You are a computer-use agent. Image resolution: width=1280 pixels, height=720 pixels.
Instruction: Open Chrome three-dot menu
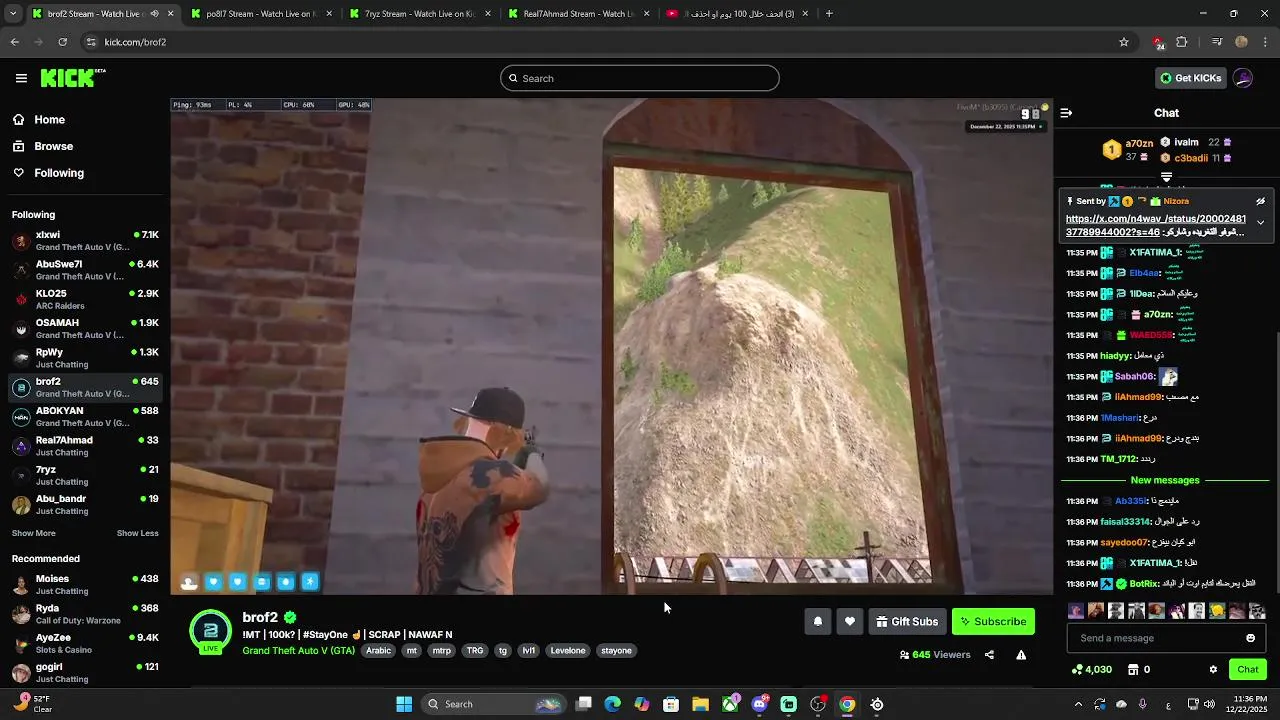coord(1266,42)
